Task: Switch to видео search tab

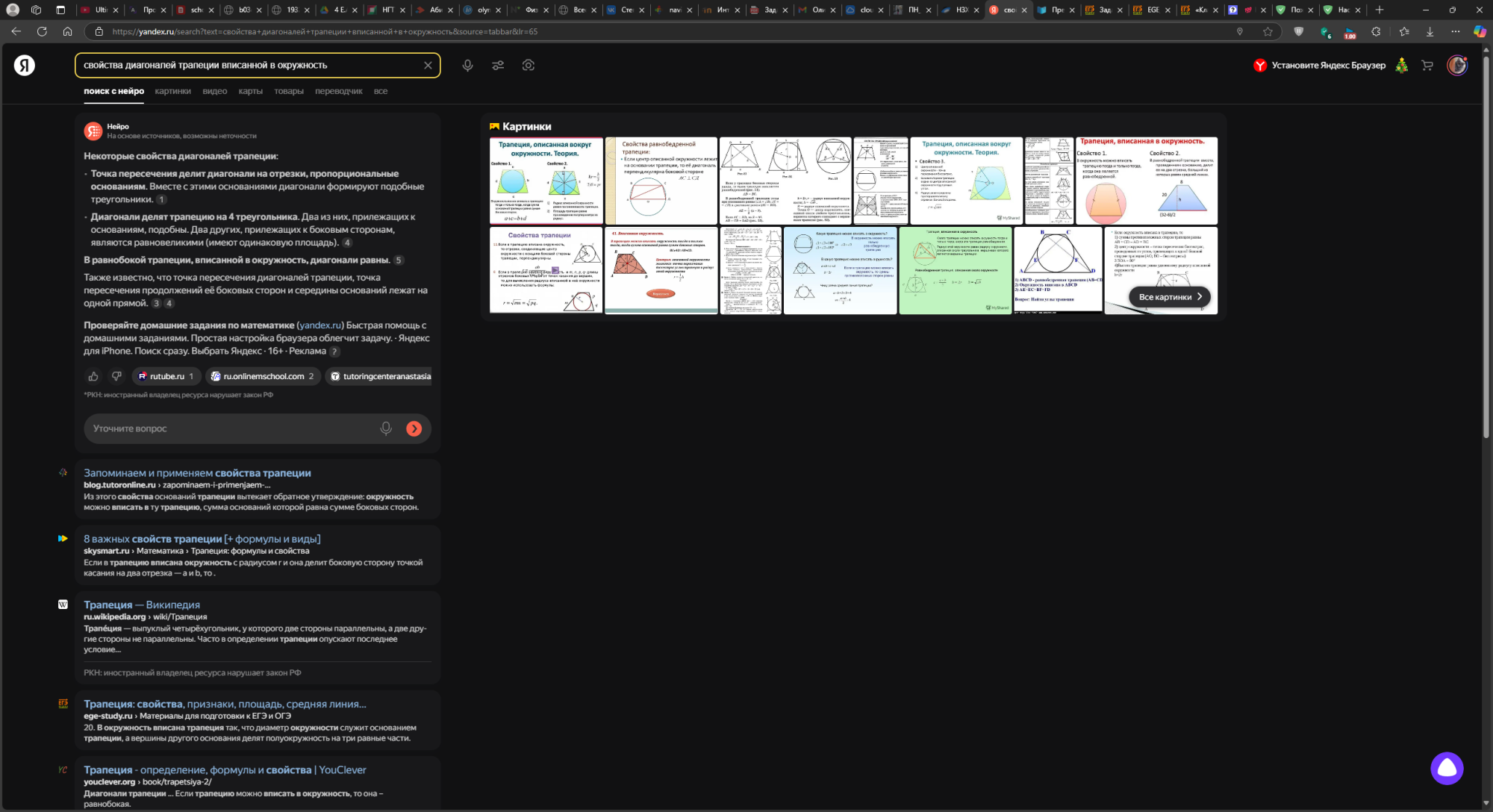Action: pyautogui.click(x=215, y=91)
